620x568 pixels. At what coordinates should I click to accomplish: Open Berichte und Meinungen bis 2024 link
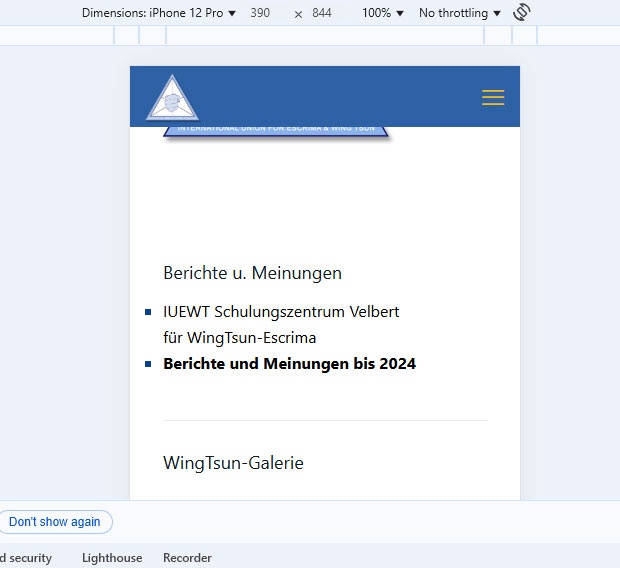tap(289, 364)
